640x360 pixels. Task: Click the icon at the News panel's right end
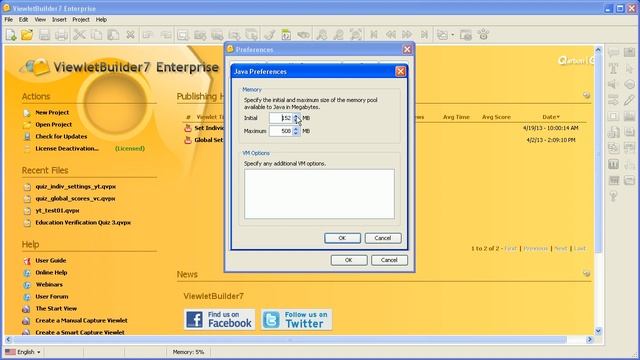(x=587, y=273)
